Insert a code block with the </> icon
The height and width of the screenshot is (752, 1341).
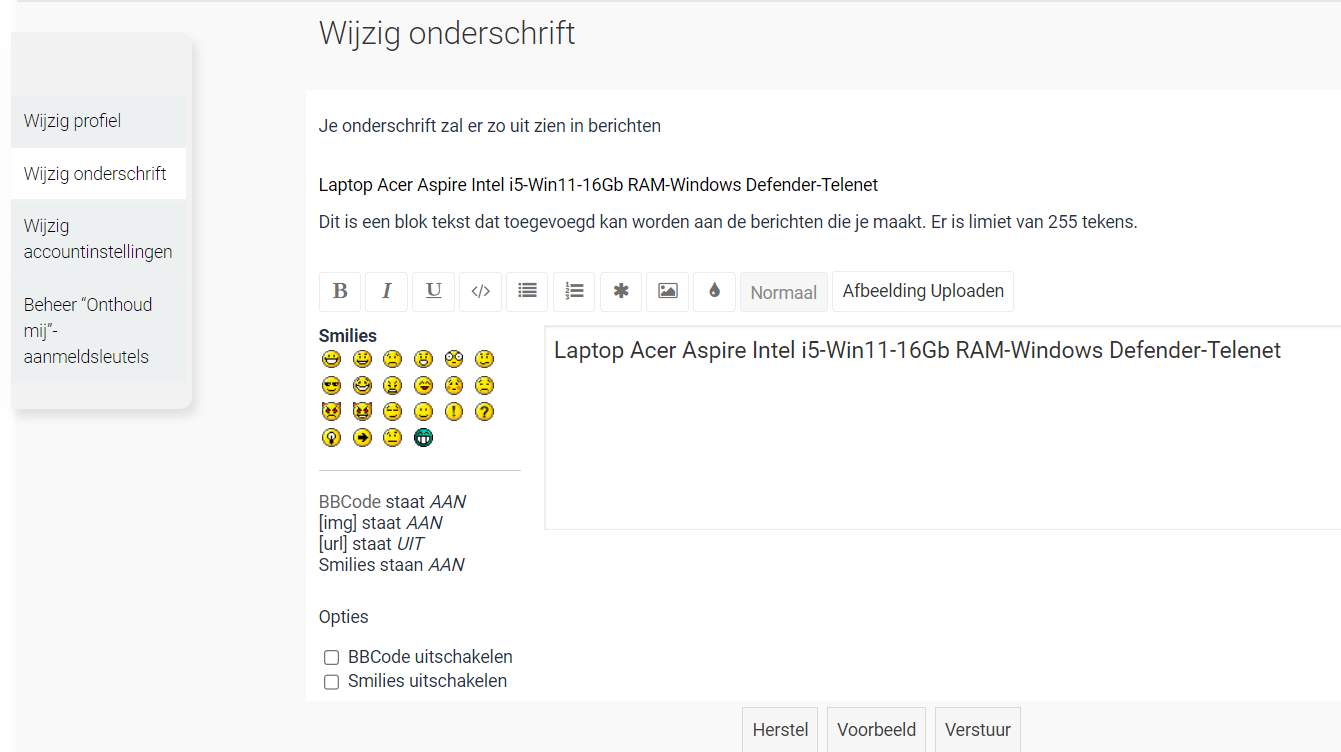(480, 291)
